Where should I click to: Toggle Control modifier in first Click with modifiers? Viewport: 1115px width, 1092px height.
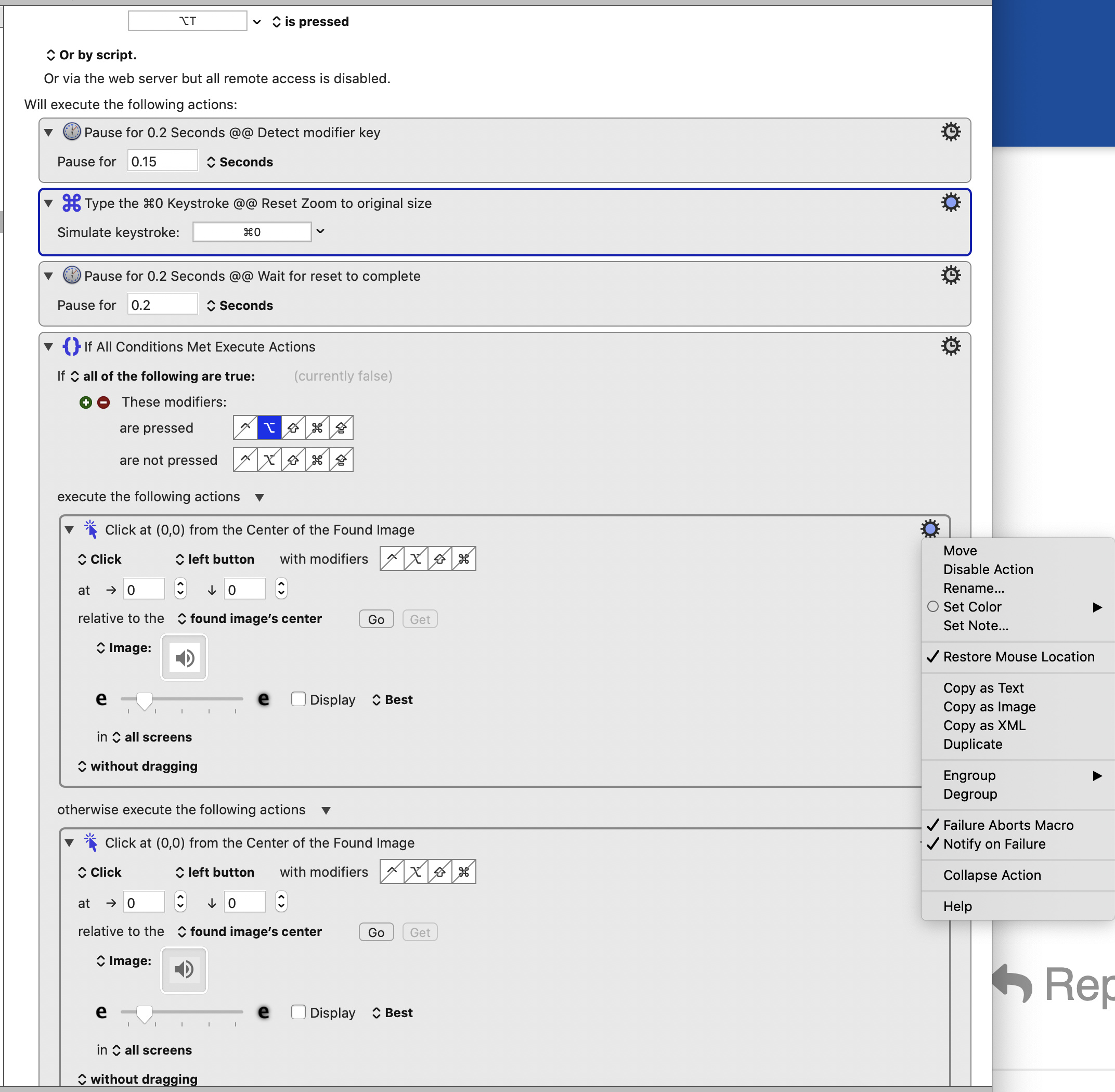pos(392,558)
